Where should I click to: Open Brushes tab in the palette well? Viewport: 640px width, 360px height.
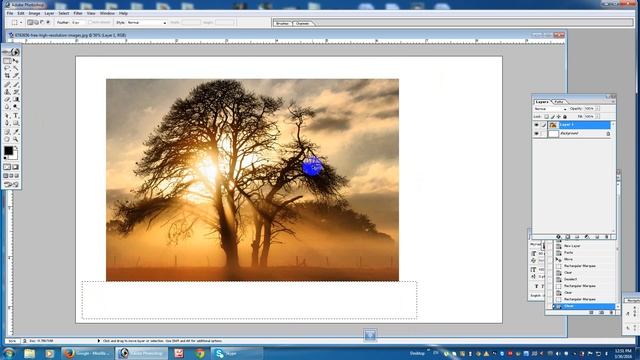(x=282, y=23)
